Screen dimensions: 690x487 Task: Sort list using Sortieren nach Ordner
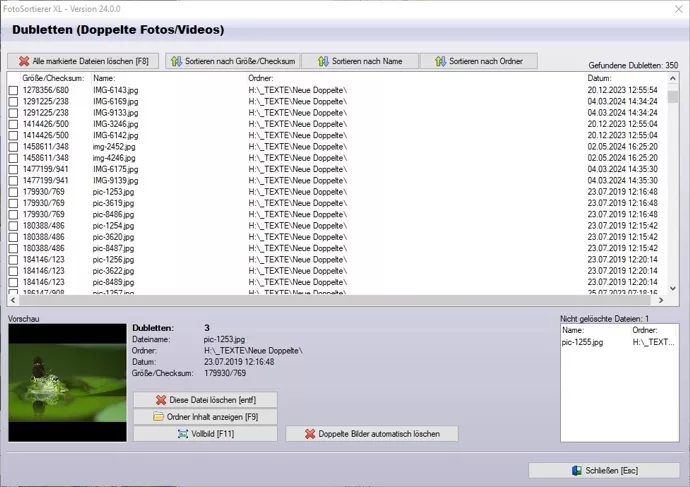[x=476, y=62]
